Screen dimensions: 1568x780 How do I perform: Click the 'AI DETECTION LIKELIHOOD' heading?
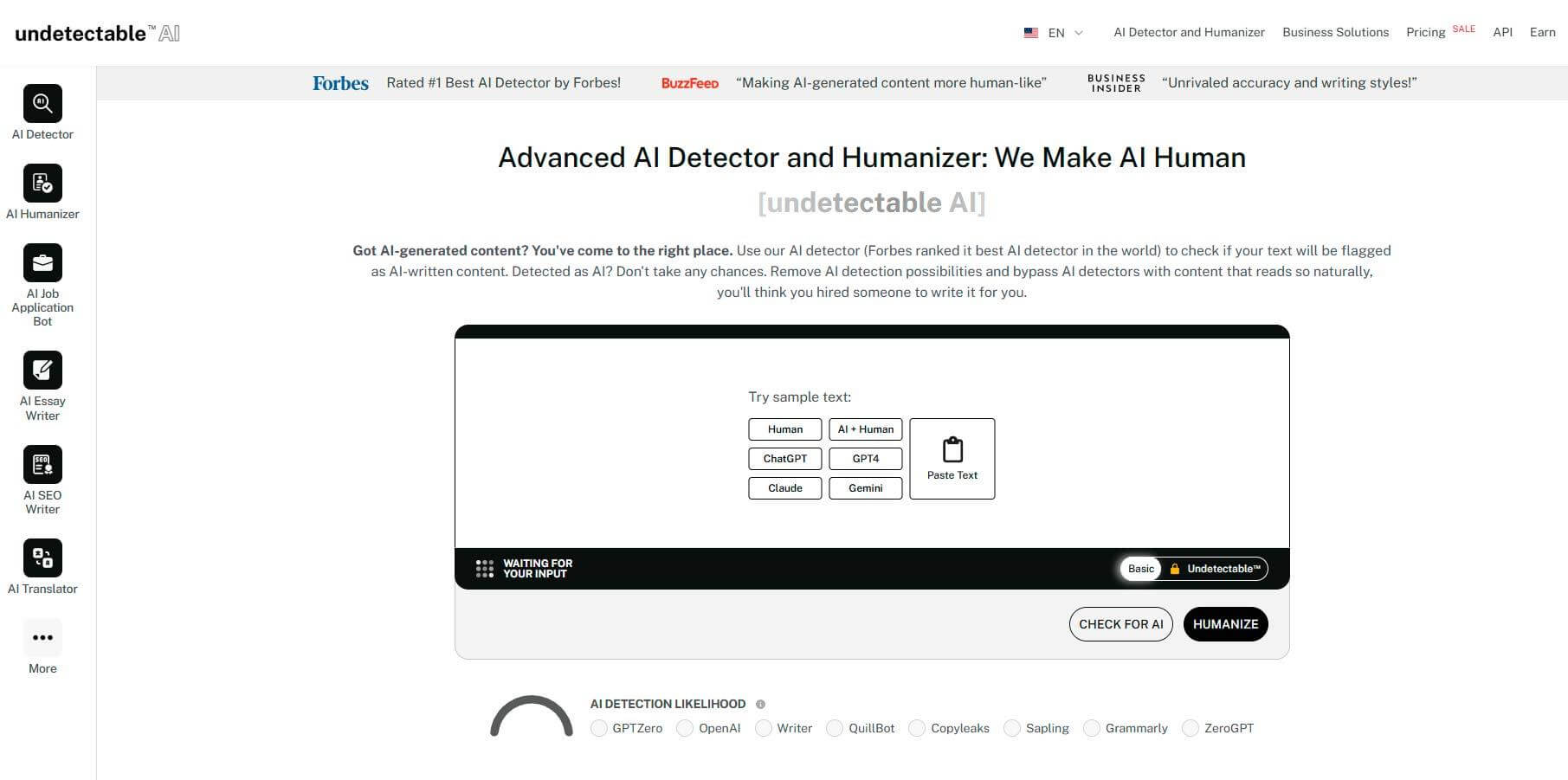pyautogui.click(x=668, y=705)
